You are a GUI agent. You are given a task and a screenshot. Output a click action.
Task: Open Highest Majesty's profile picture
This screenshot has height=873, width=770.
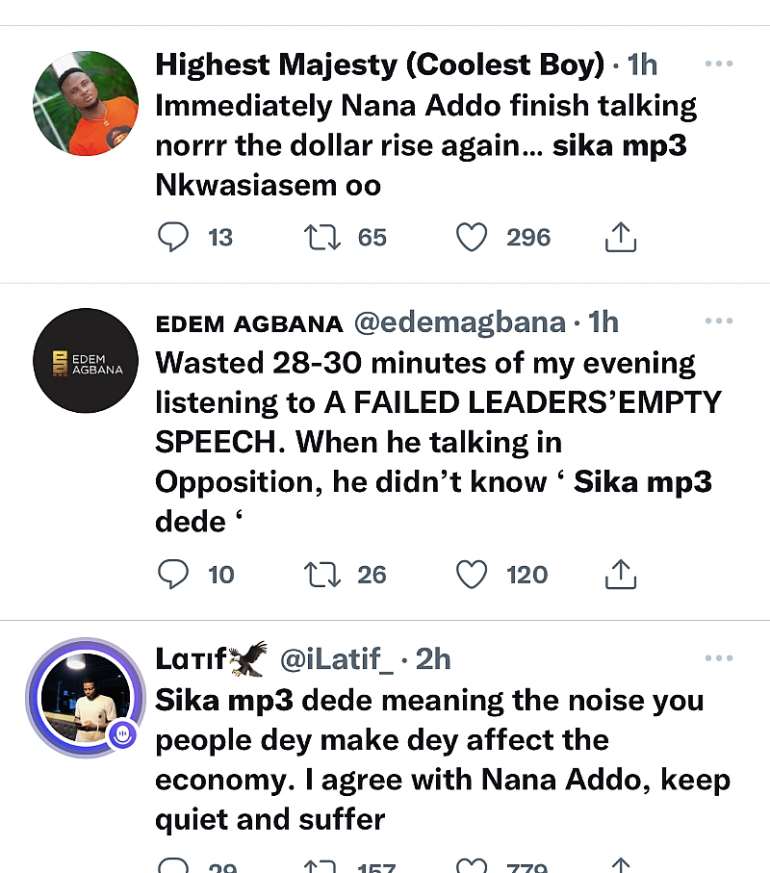click(x=86, y=104)
